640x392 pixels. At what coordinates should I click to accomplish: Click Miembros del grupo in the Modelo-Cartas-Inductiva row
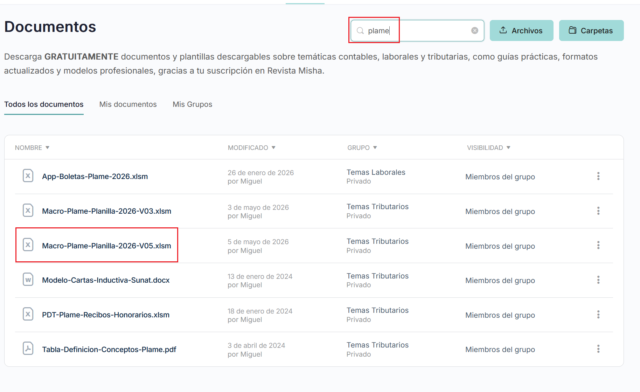click(x=500, y=281)
